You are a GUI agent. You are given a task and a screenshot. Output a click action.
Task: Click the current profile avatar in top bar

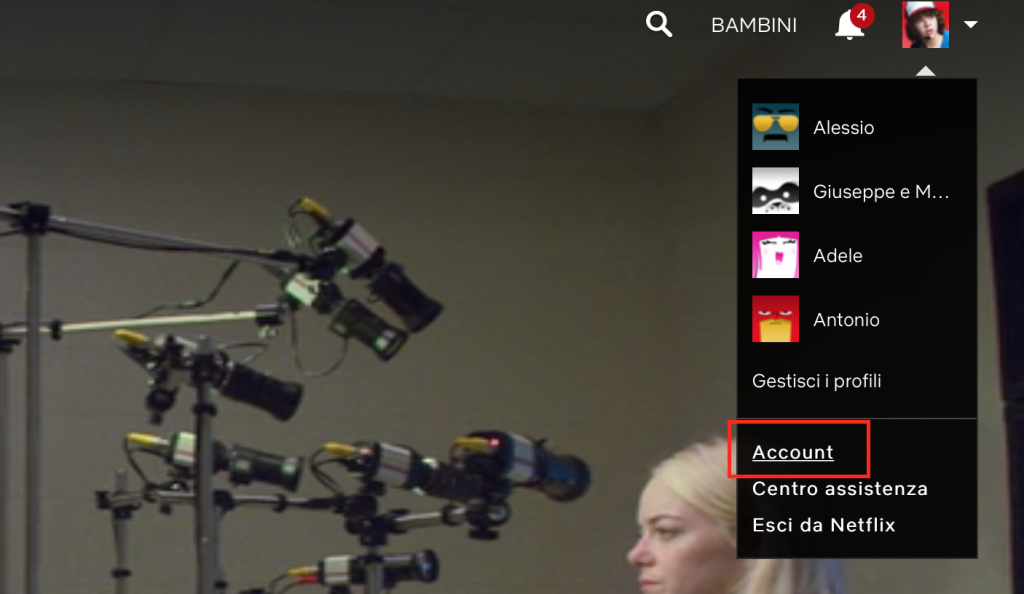click(x=925, y=25)
